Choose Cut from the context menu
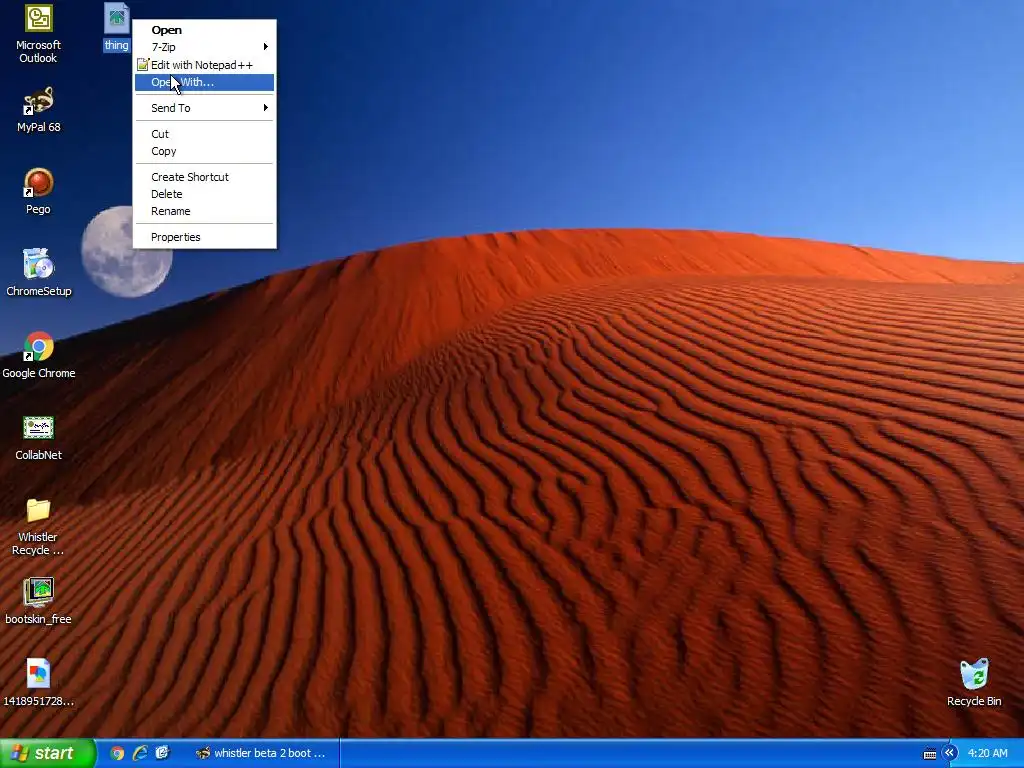 click(x=204, y=134)
